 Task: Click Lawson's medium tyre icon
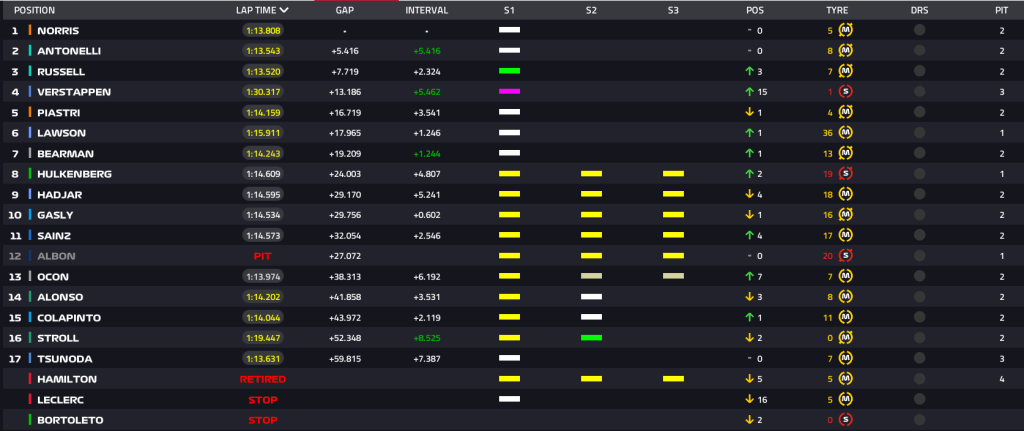tap(846, 133)
